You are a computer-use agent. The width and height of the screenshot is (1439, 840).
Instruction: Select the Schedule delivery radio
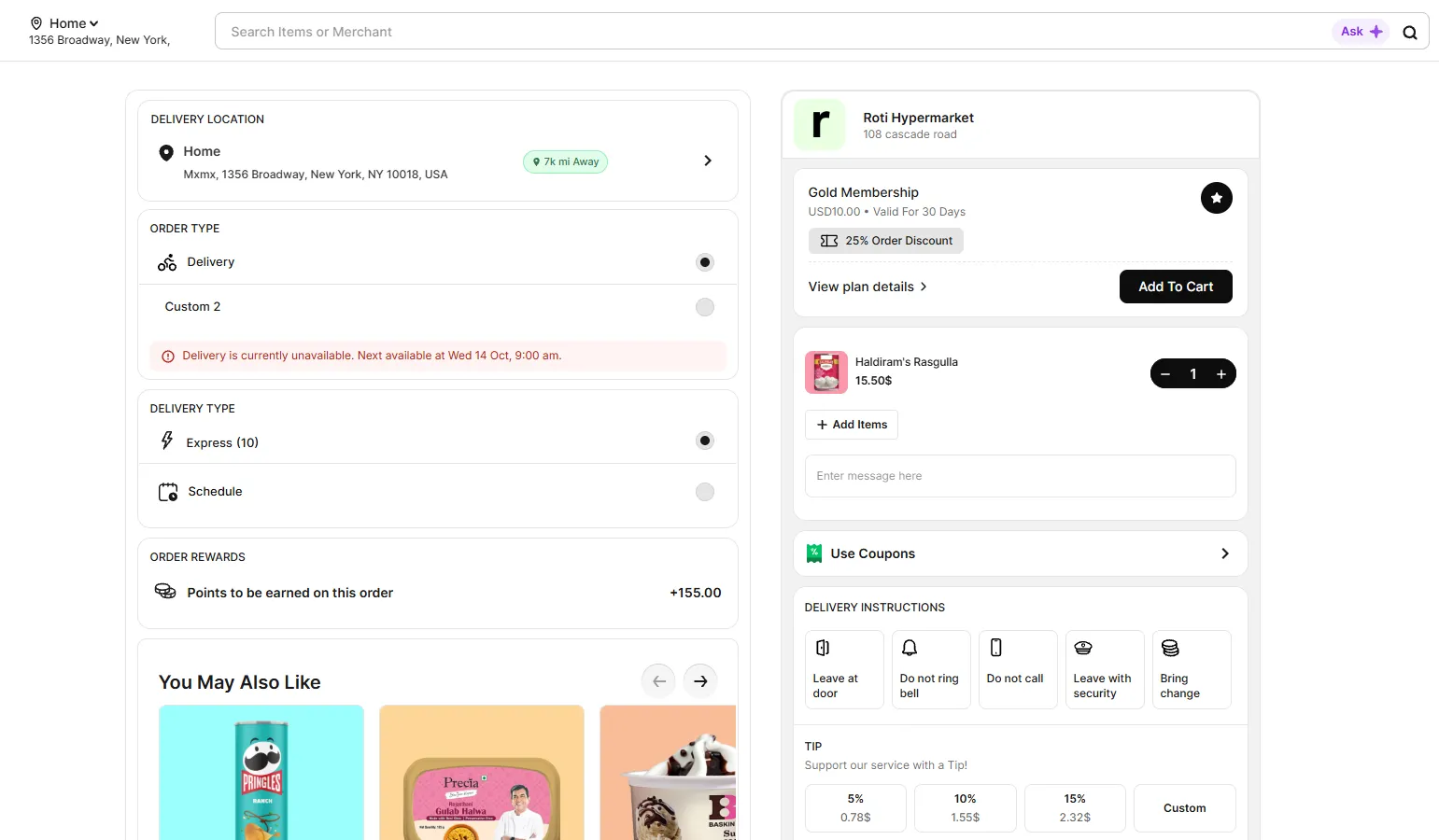(705, 492)
